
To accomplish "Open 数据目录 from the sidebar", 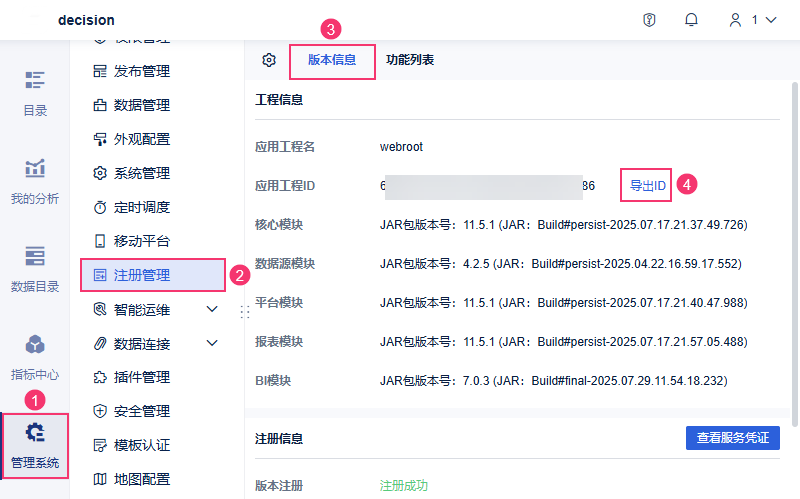I will click(x=35, y=269).
